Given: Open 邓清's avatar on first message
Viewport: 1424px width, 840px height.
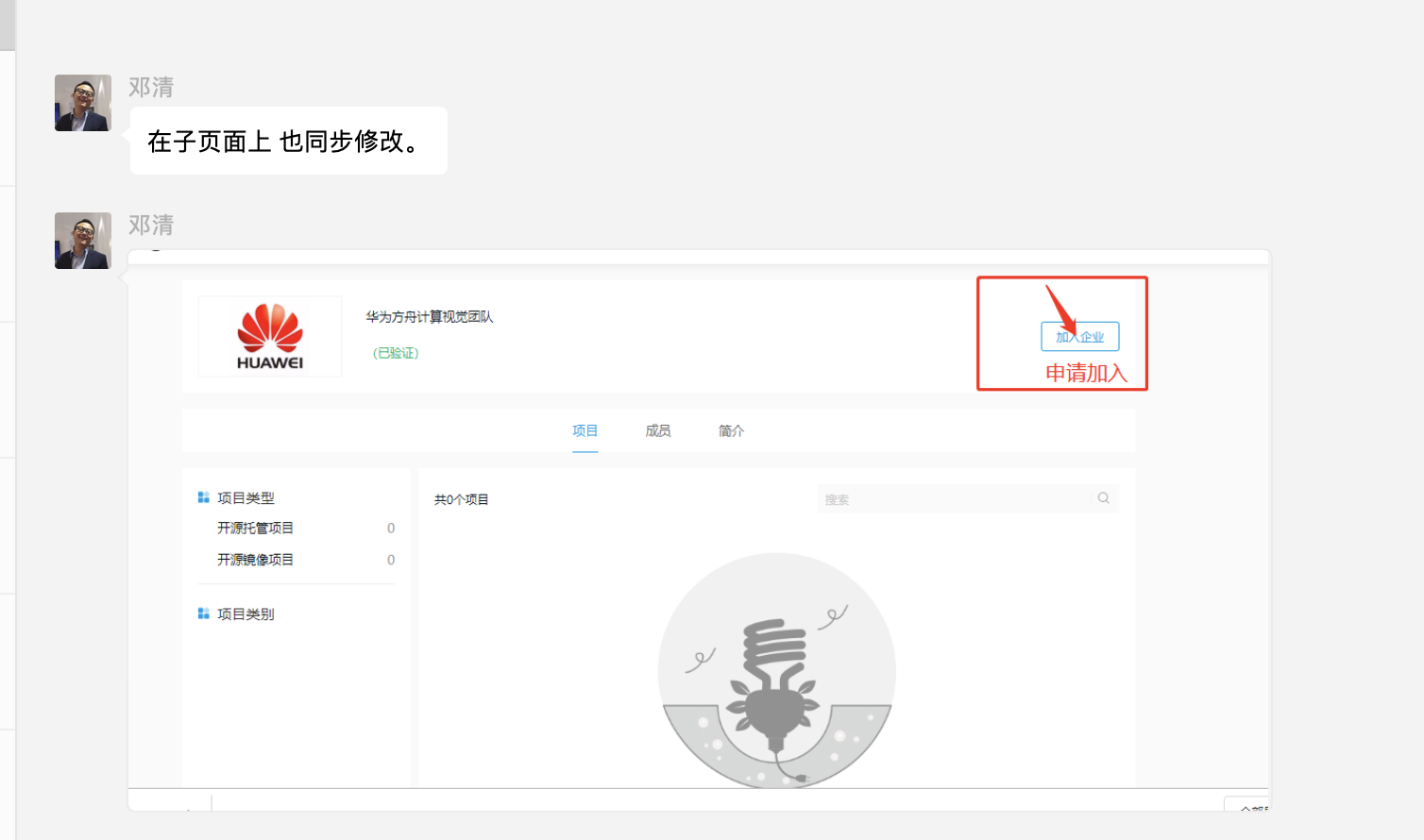Looking at the screenshot, I should coord(83,103).
